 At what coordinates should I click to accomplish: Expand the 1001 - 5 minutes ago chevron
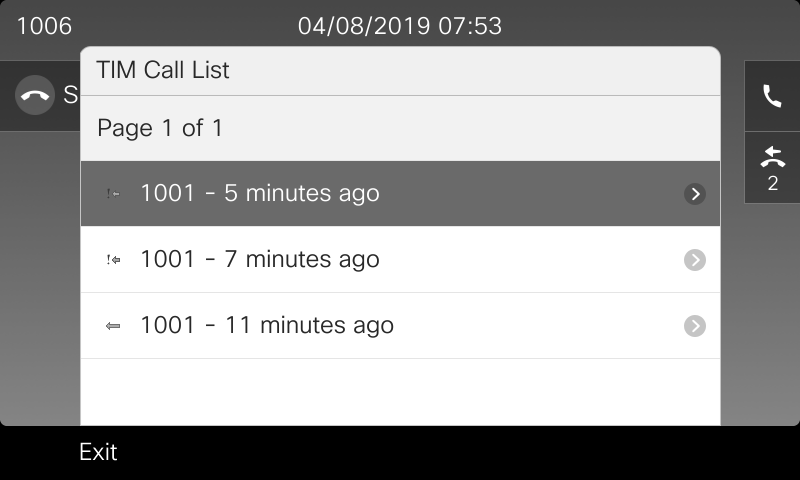(x=695, y=194)
